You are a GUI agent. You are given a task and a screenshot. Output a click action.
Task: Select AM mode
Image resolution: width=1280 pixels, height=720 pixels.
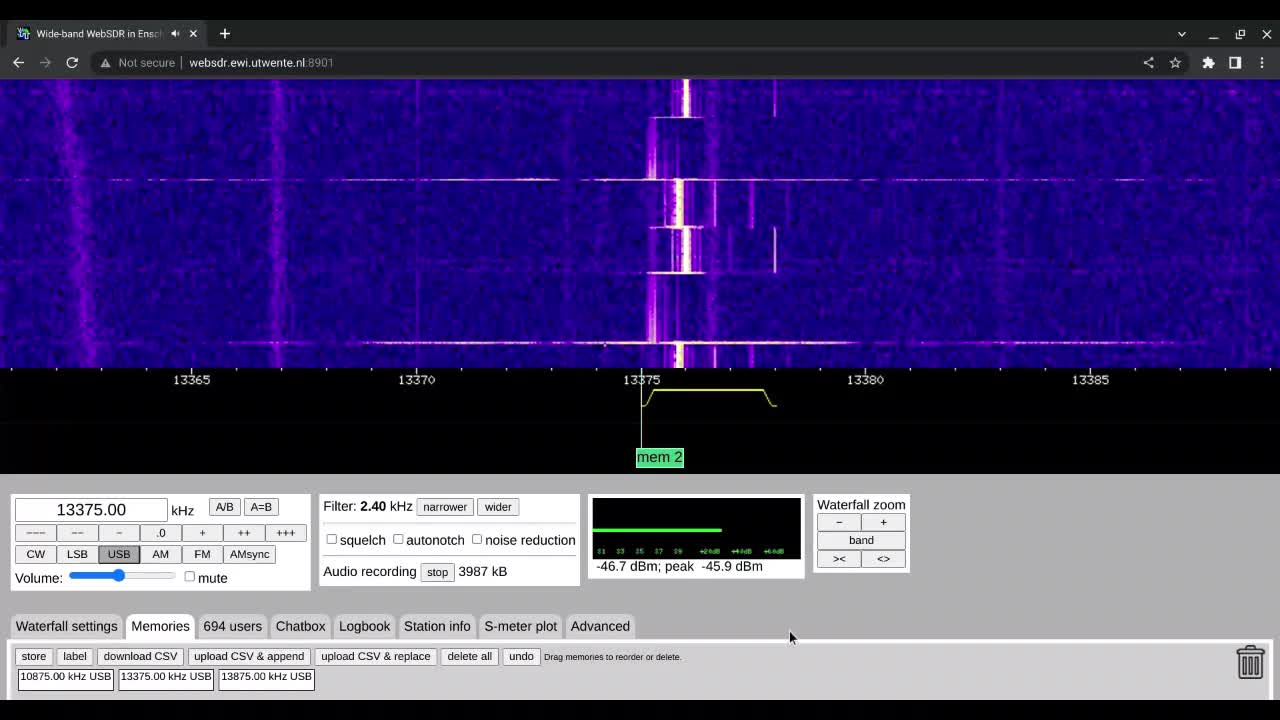click(x=160, y=554)
